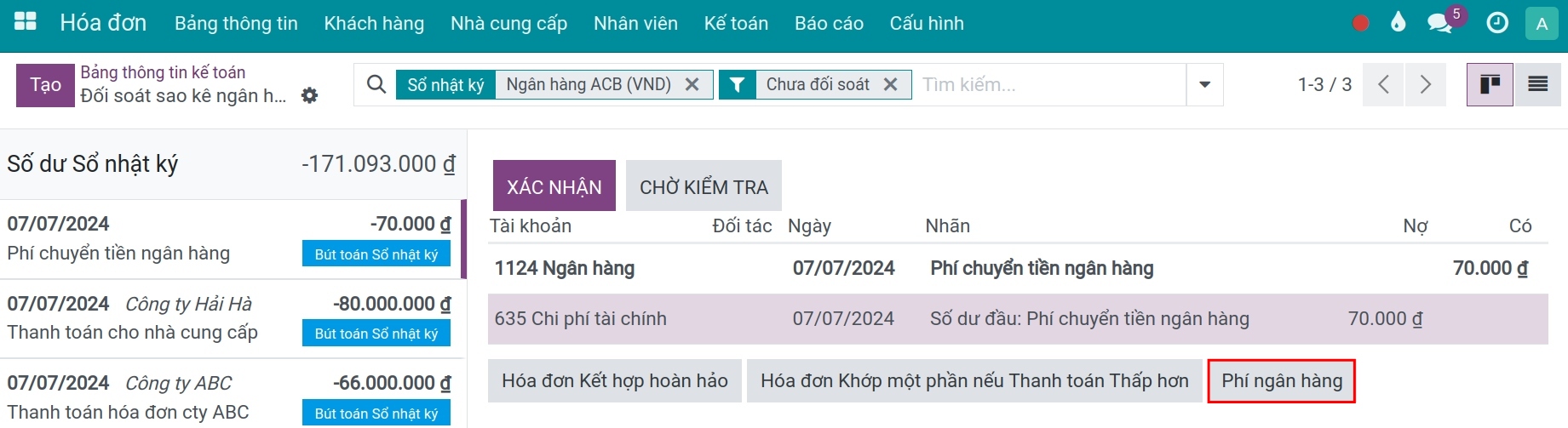Click the 1-3 / 3 pager counter
The width and height of the screenshot is (1568, 428).
pos(1324,84)
